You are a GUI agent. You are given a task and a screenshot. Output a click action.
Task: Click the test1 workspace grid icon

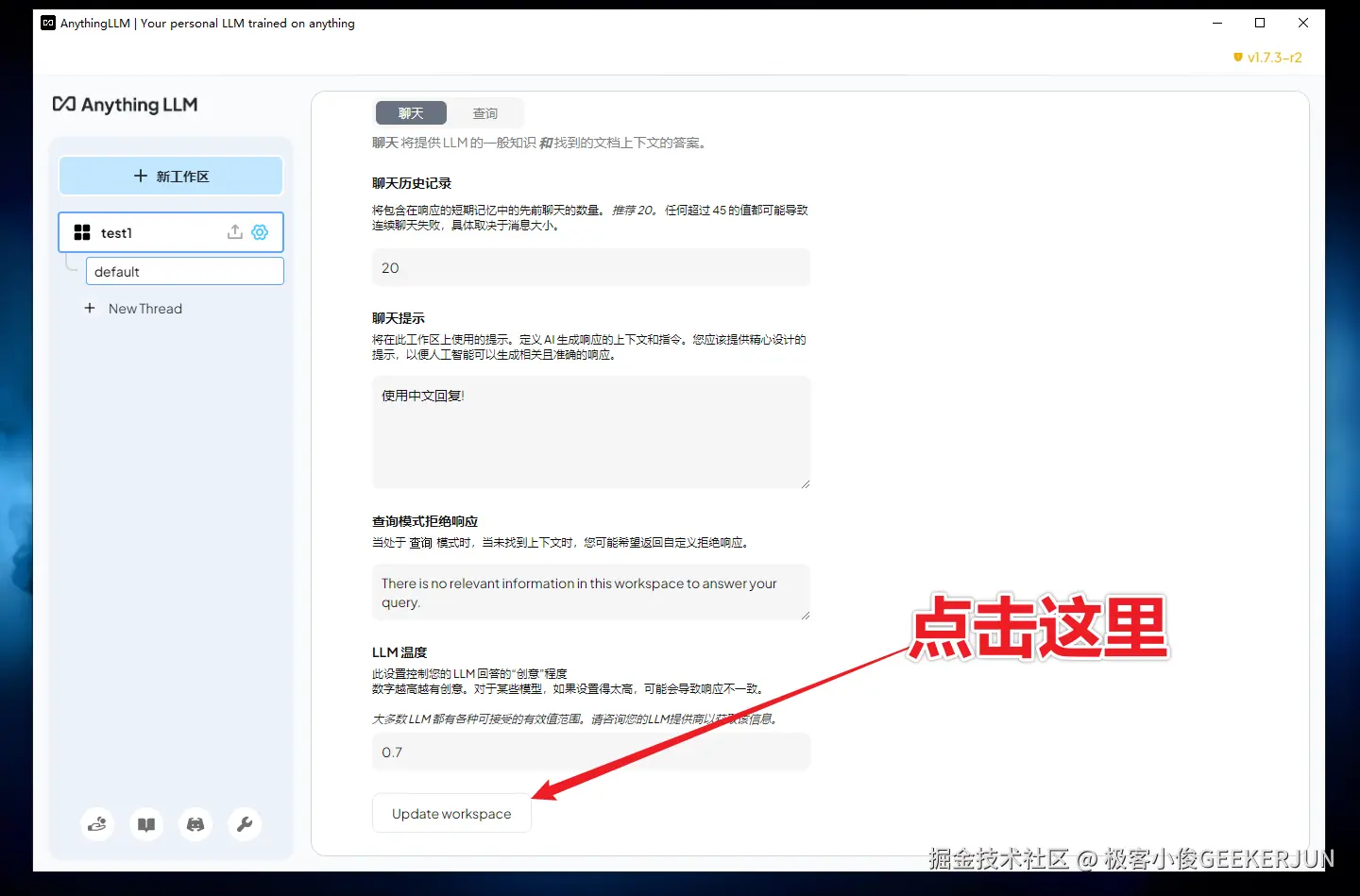[82, 232]
